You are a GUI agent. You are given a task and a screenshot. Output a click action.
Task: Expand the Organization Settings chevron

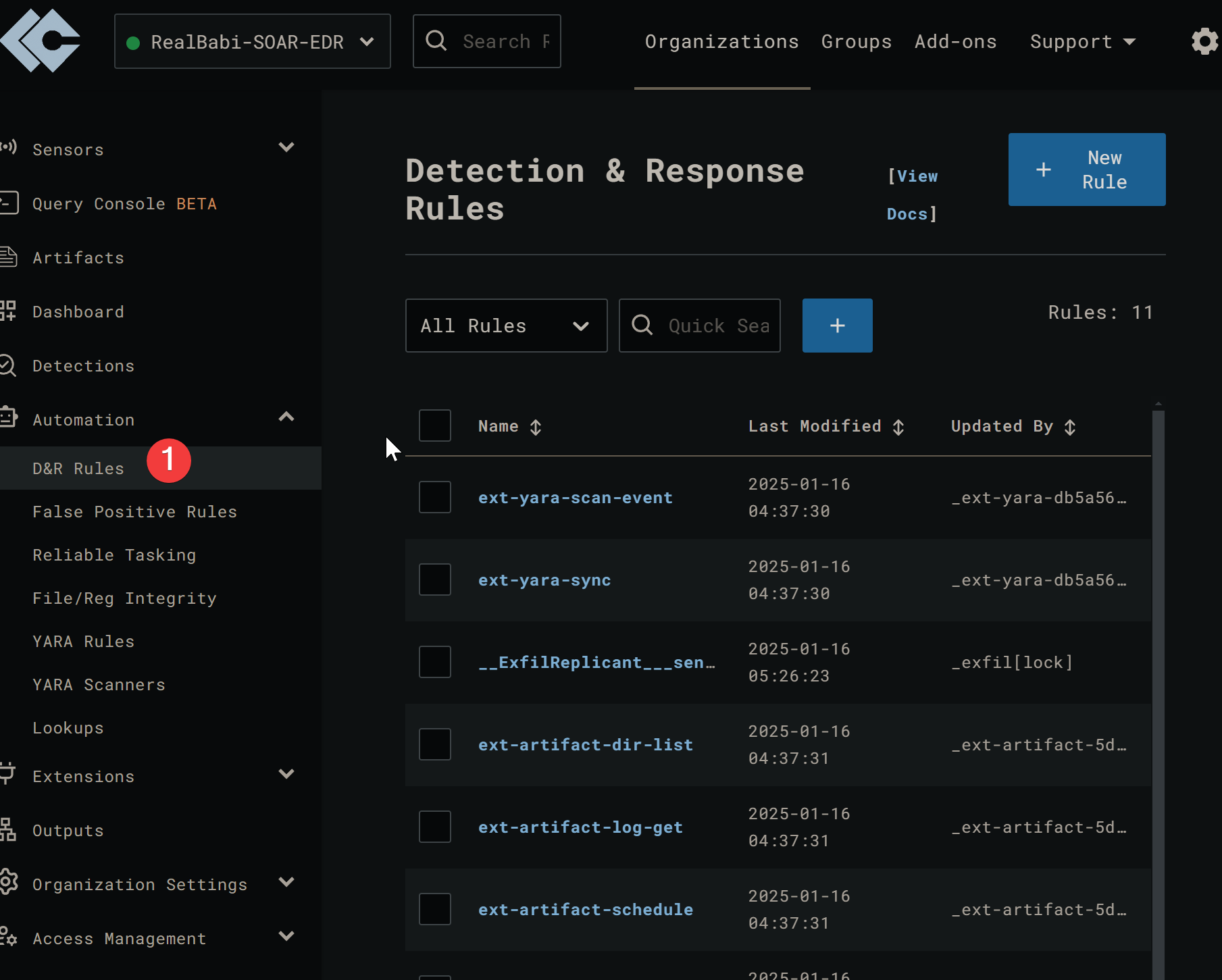click(x=286, y=882)
